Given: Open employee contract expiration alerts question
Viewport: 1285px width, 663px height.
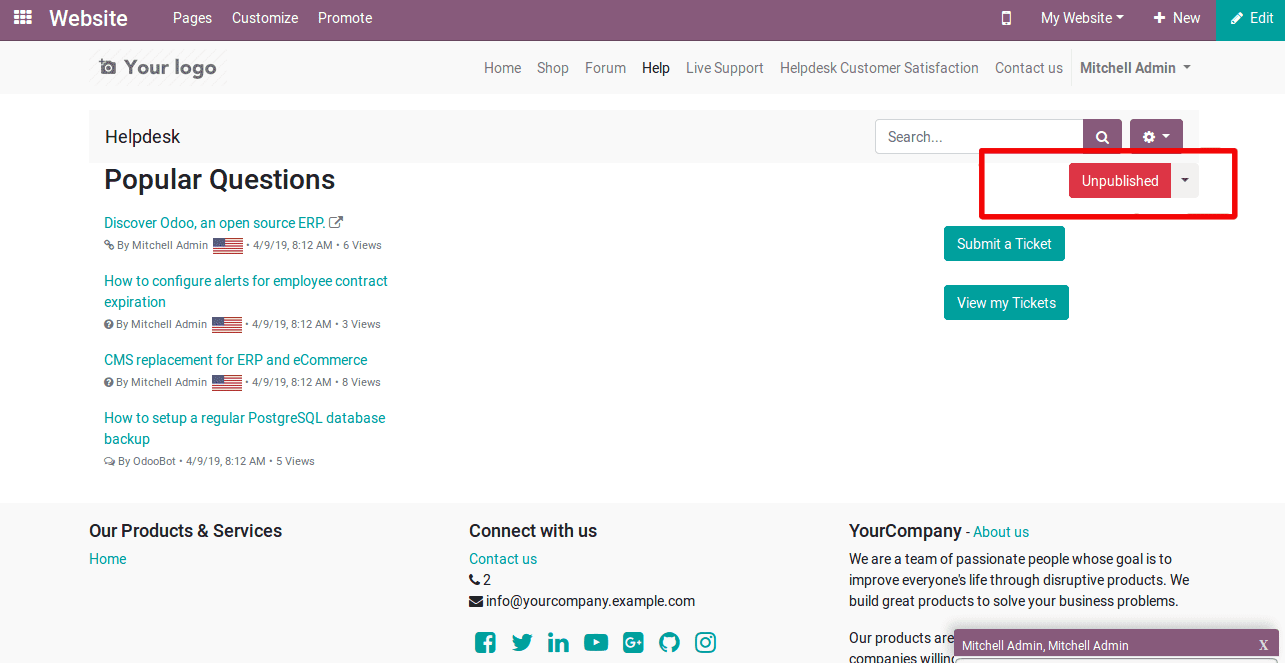Looking at the screenshot, I should click(x=246, y=291).
